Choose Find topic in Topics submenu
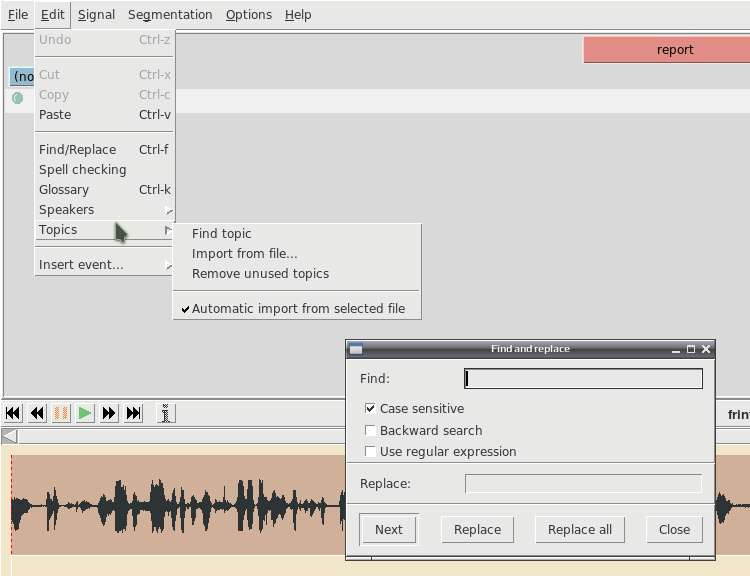Image resolution: width=750 pixels, height=576 pixels. [x=297, y=233]
